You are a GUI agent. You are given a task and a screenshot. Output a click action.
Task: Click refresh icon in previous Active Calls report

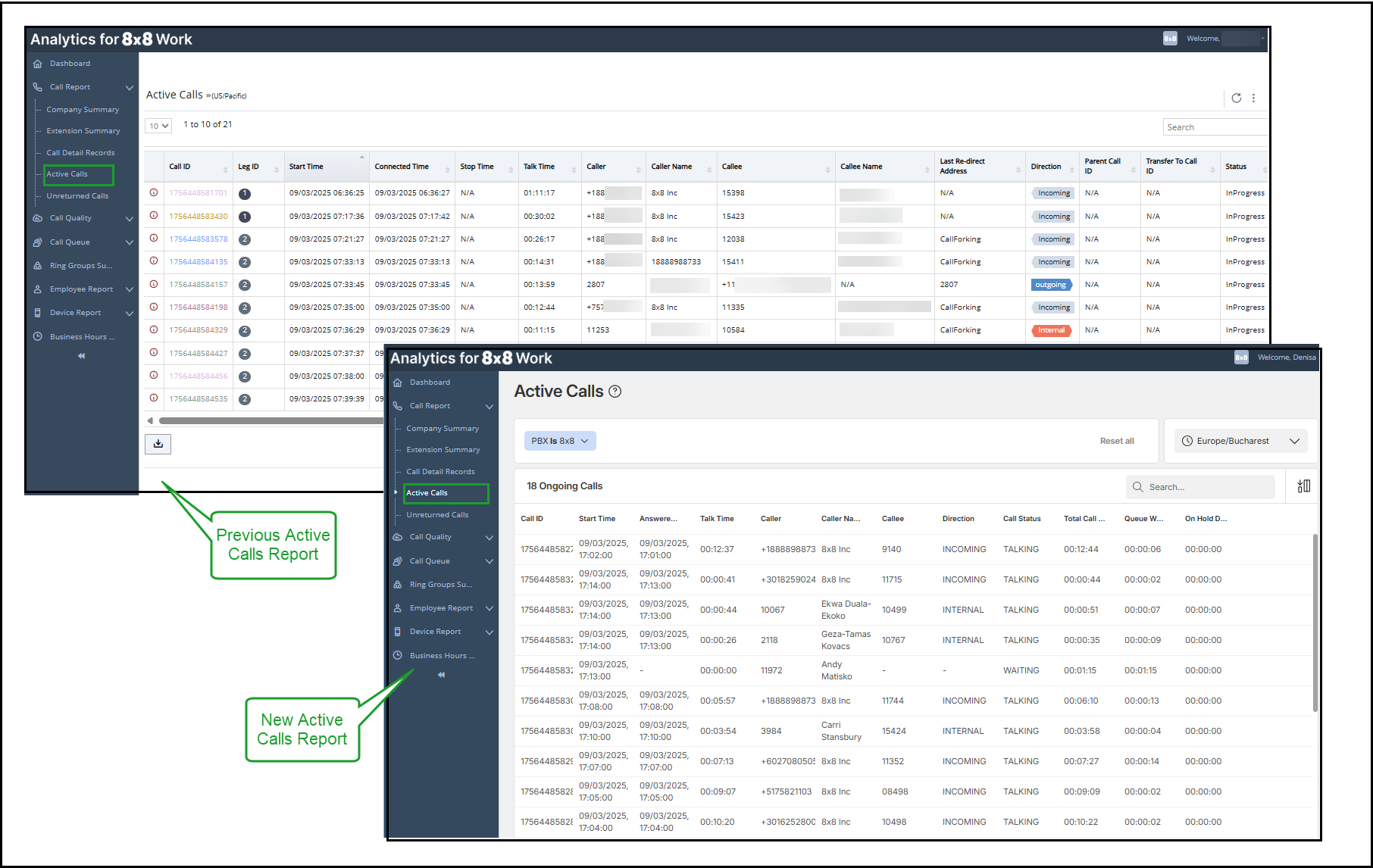coord(1237,98)
